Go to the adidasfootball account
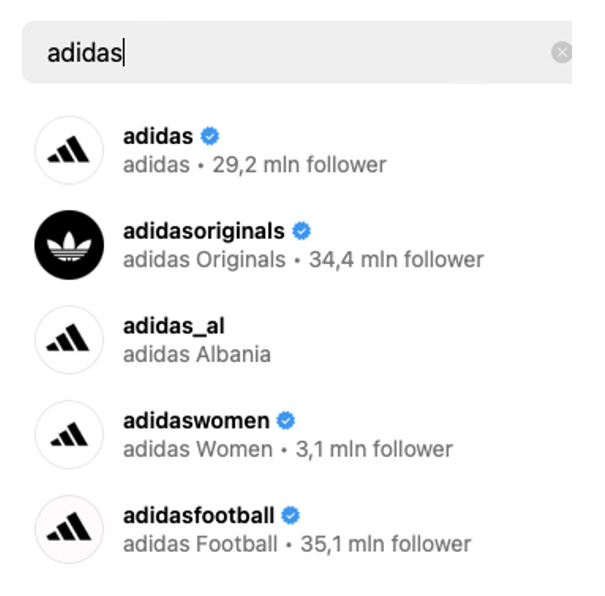Viewport: 605px width, 596px height. click(199, 515)
